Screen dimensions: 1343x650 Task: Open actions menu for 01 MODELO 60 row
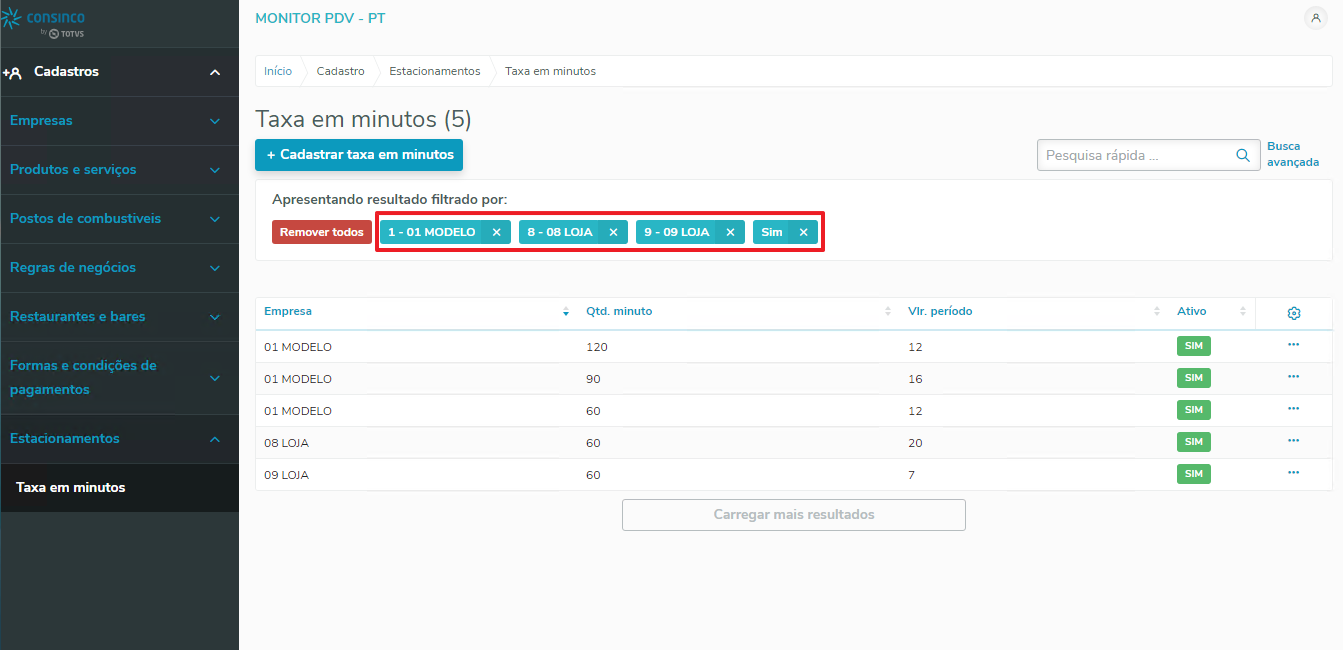pos(1293,408)
